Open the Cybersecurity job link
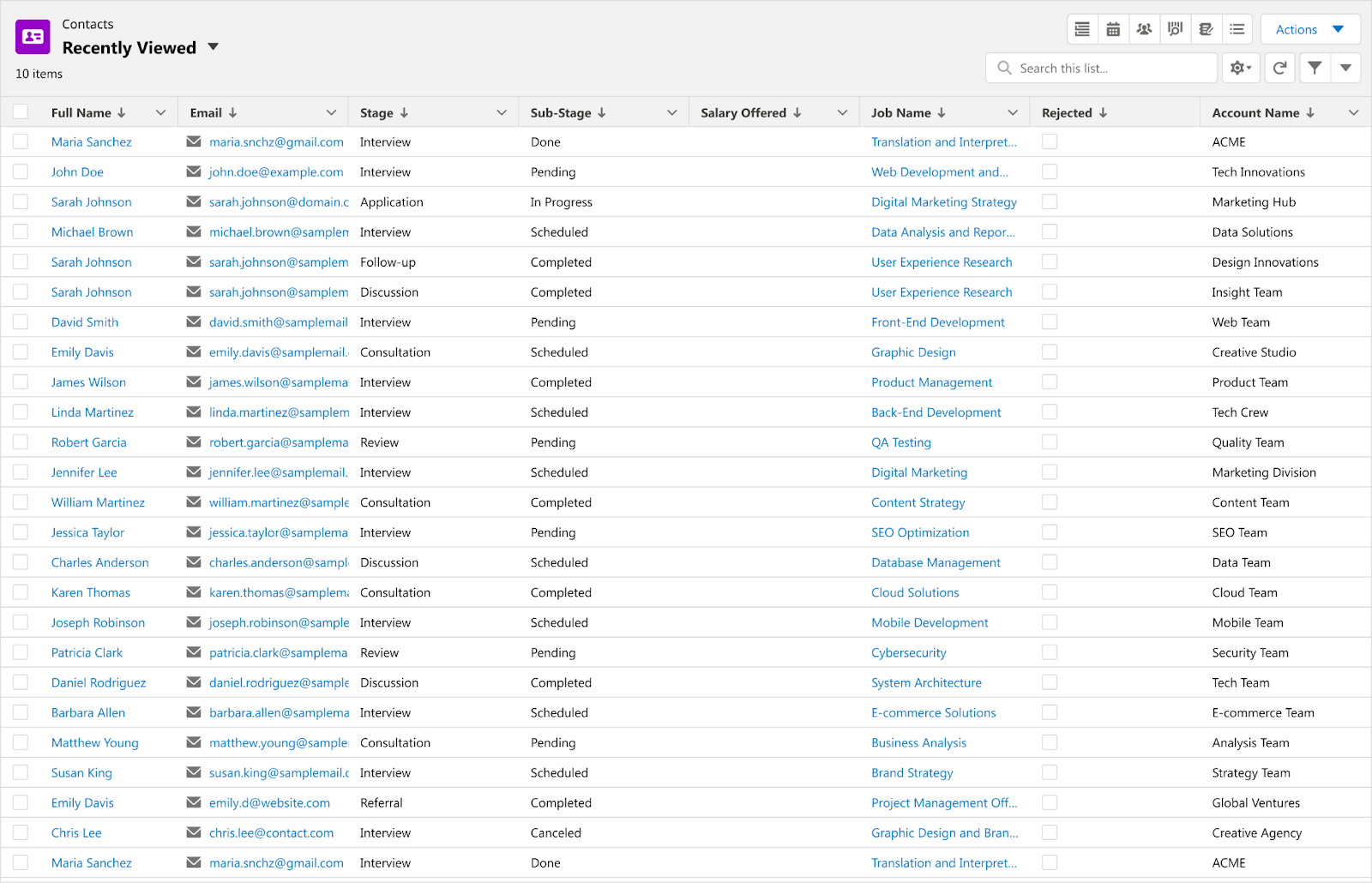The image size is (1372, 883). coord(908,652)
